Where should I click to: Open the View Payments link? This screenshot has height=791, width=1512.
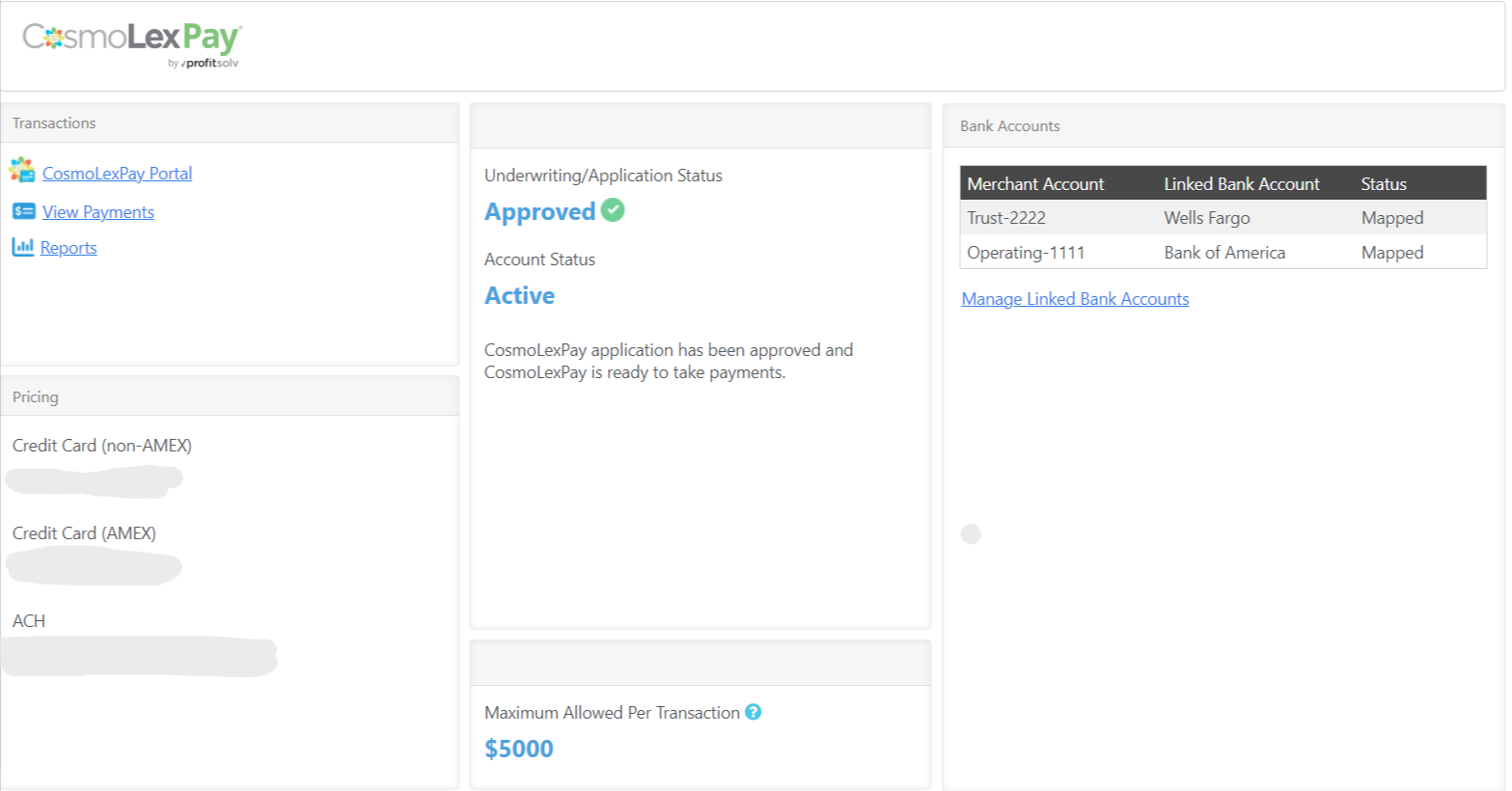(97, 212)
